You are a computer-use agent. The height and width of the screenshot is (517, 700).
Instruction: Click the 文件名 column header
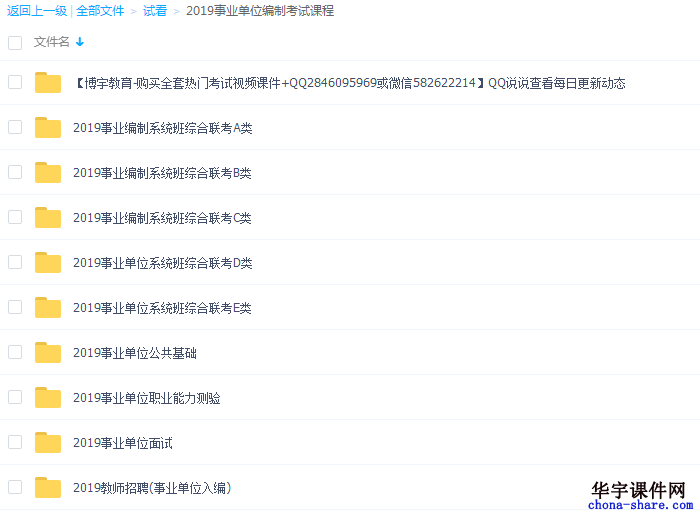click(52, 42)
